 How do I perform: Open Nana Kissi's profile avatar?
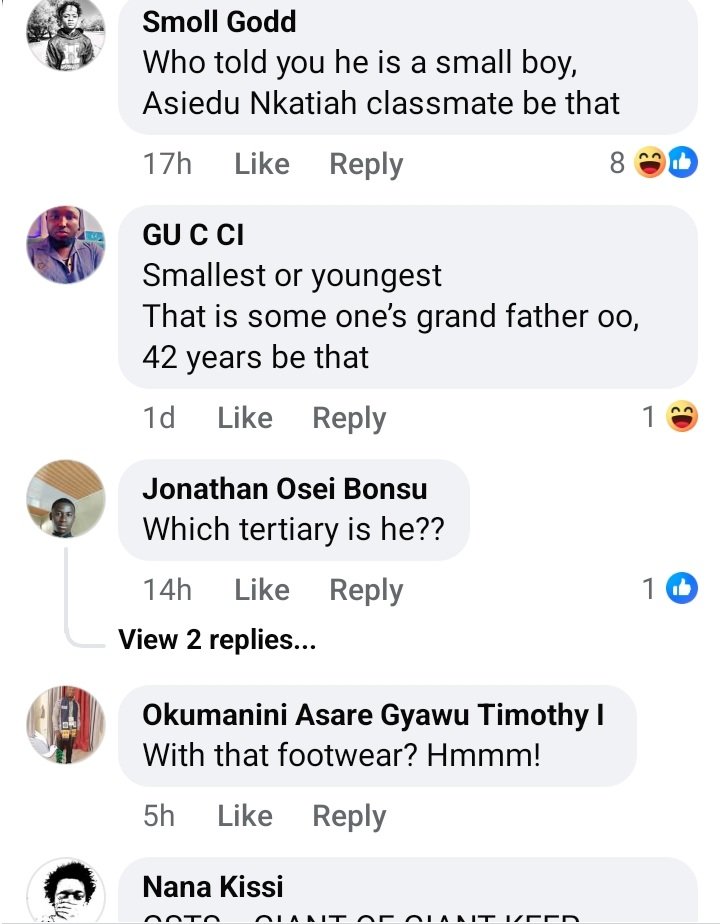(66, 890)
